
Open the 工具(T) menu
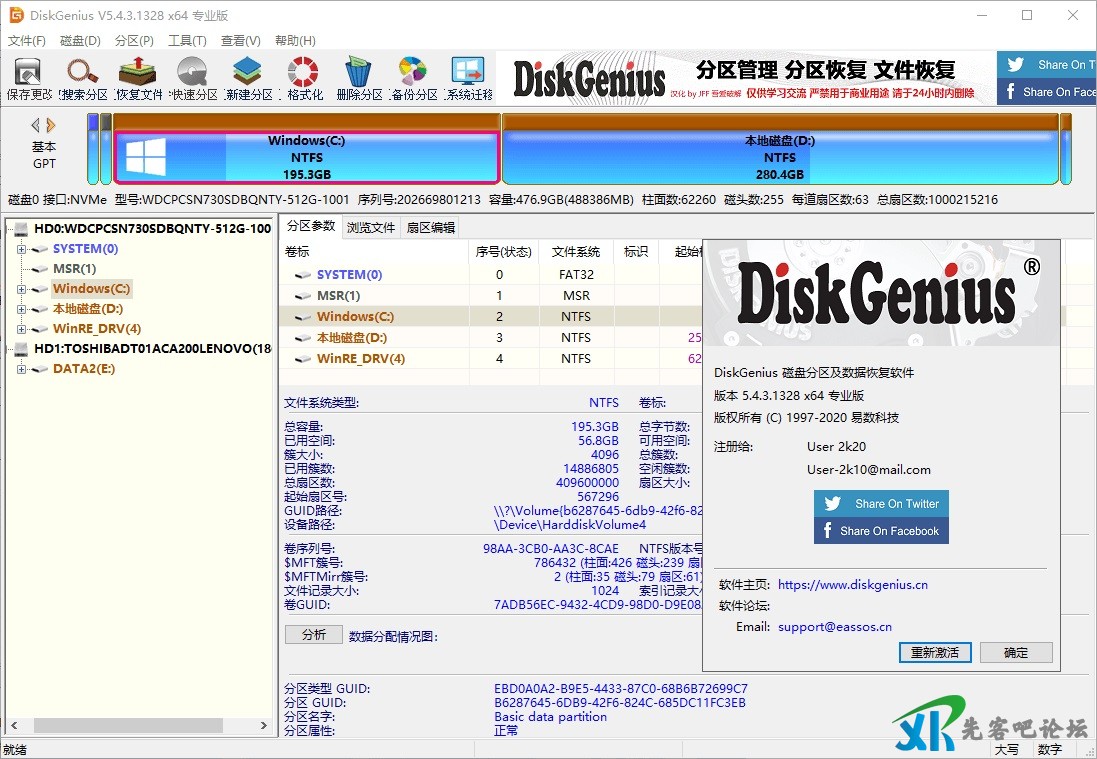pos(187,41)
